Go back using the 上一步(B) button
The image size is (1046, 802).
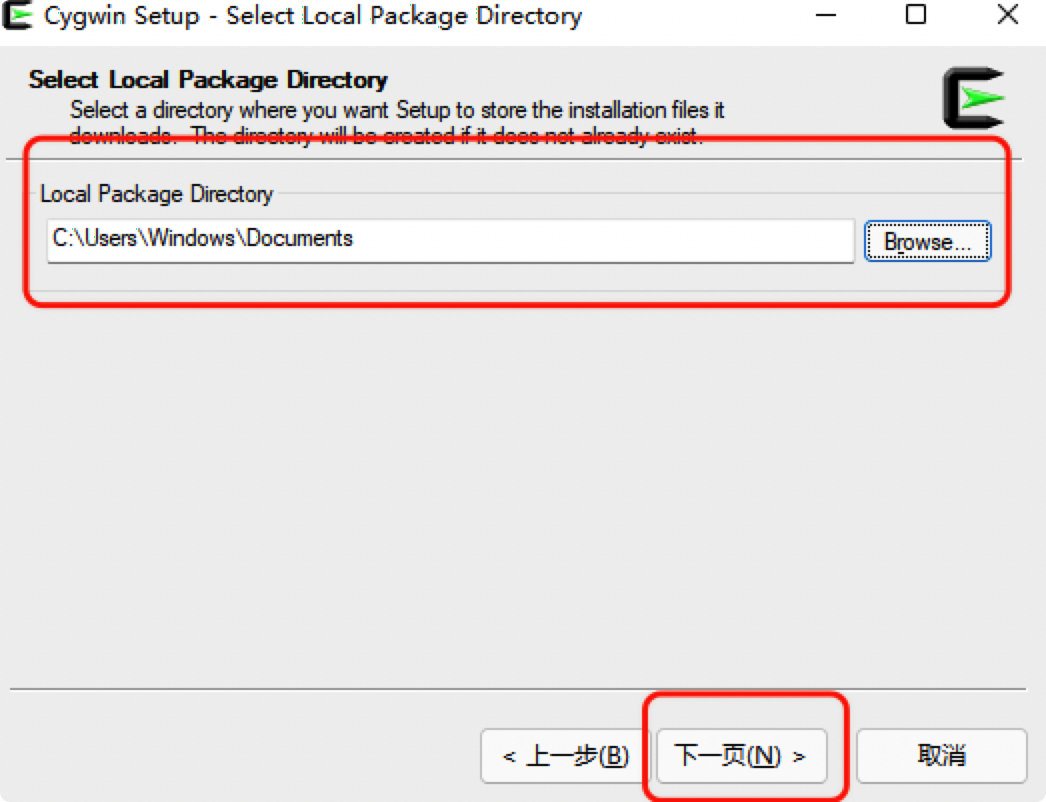tap(566, 755)
